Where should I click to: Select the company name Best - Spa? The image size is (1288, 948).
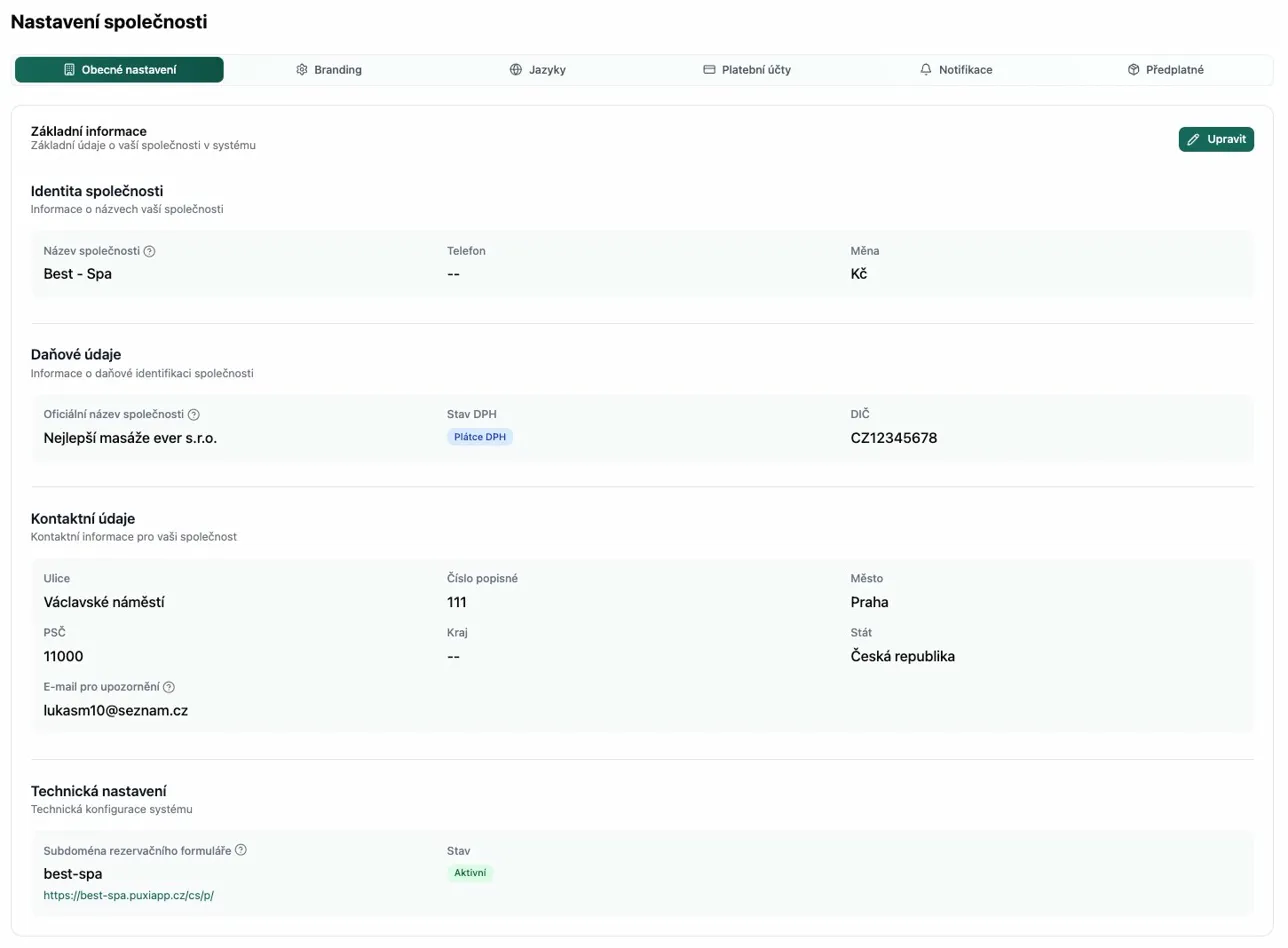pyautogui.click(x=78, y=273)
